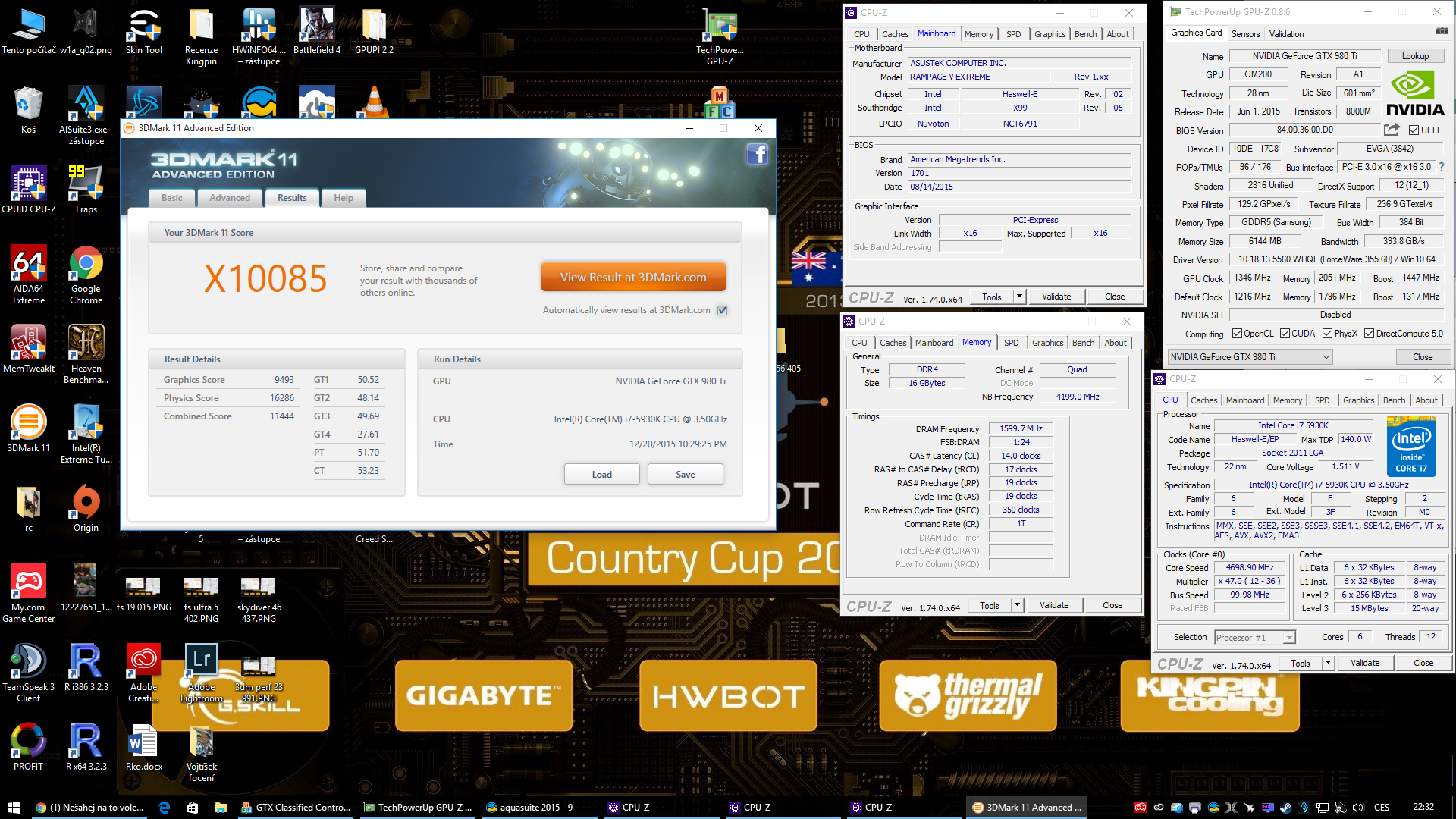Open the Caches tab in CPU-Z CPU window
Screen dimensions: 1456x819
pos(1203,400)
